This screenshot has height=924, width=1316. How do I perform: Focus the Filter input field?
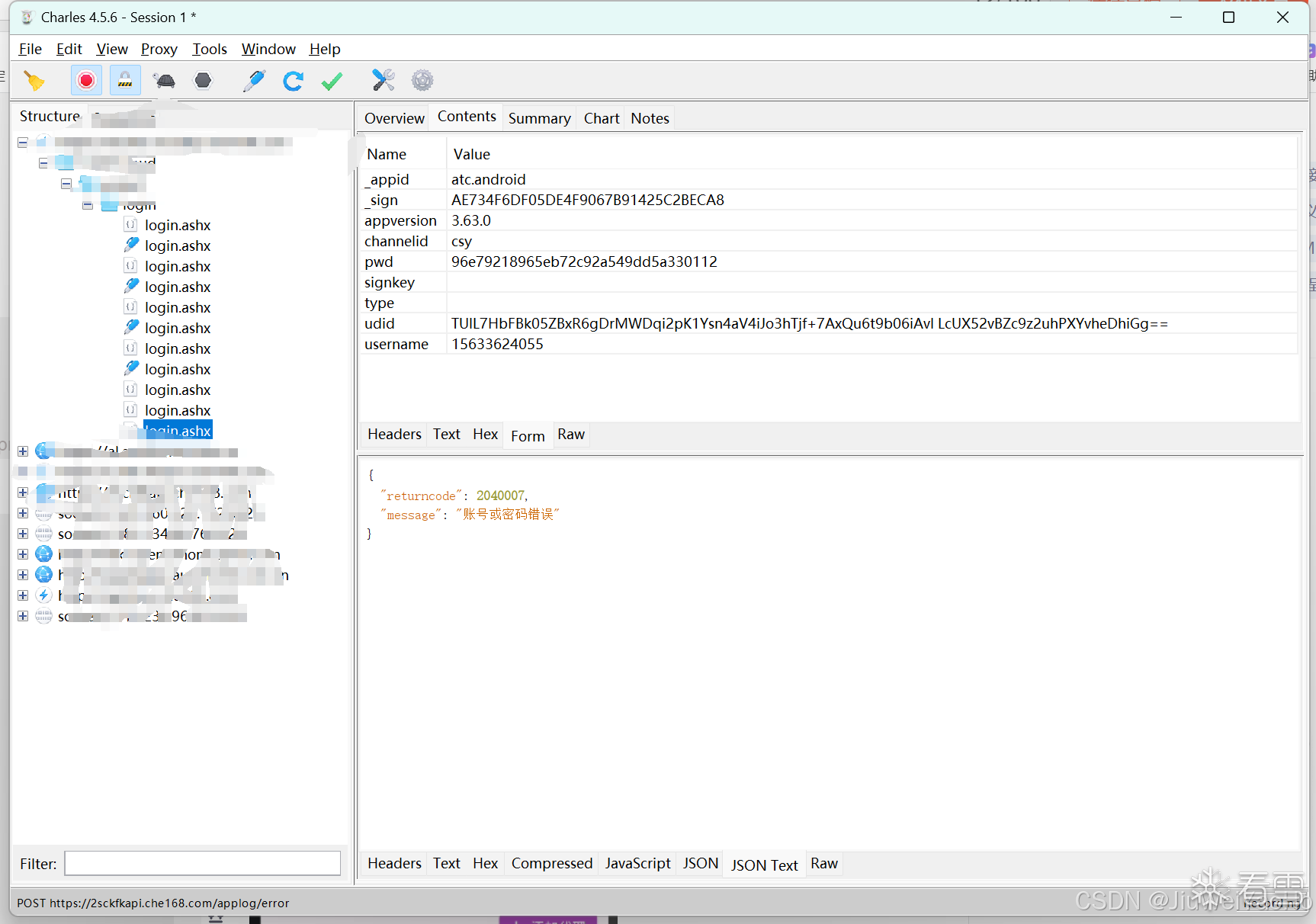point(203,864)
